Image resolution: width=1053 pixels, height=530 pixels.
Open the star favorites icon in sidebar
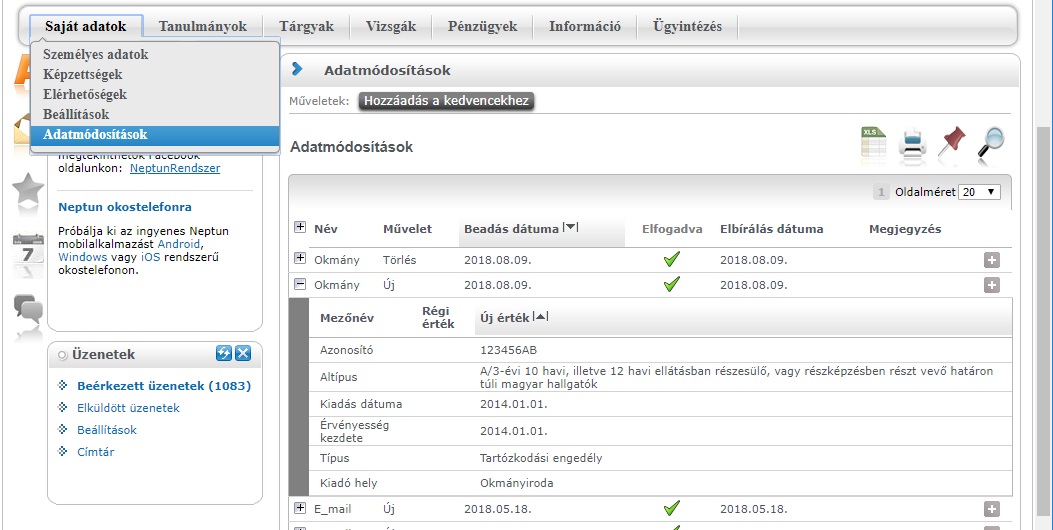(x=28, y=190)
